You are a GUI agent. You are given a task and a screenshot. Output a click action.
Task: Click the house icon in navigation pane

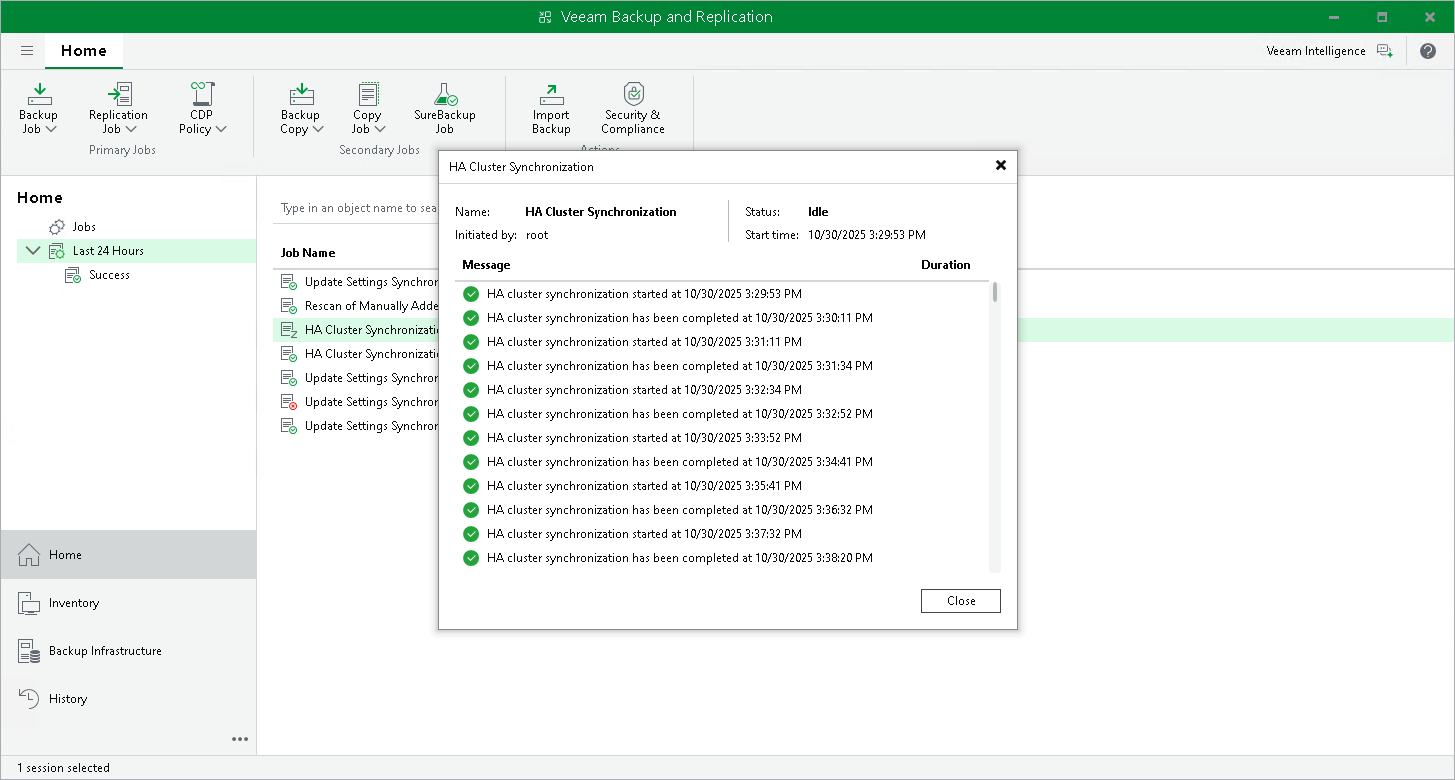pyautogui.click(x=29, y=555)
